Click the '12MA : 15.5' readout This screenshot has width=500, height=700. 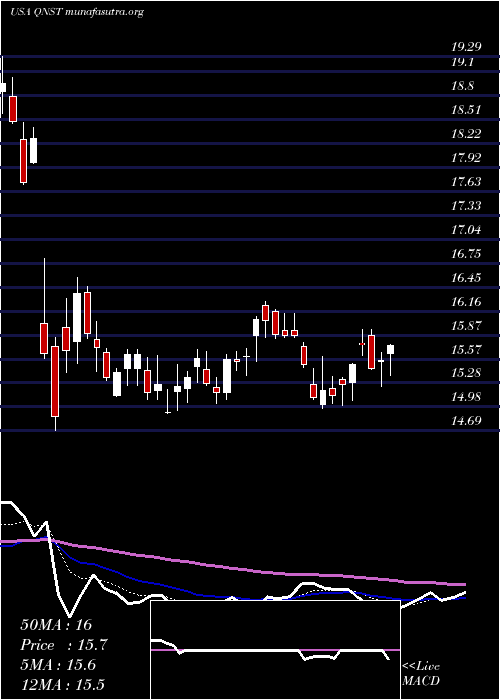coord(62,685)
